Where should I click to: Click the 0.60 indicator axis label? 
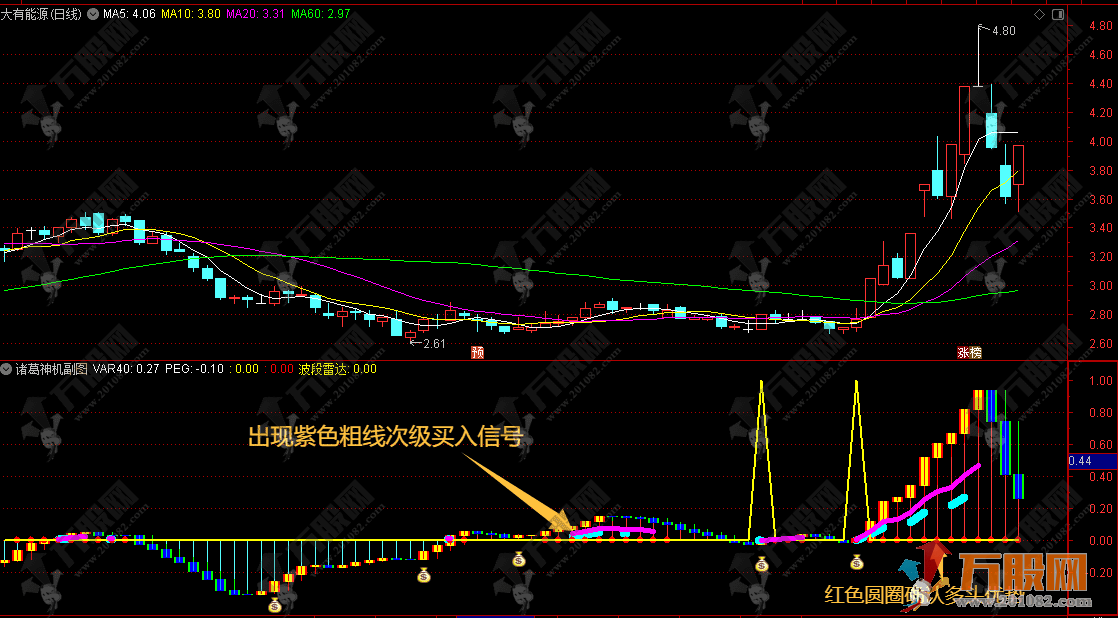(1101, 445)
